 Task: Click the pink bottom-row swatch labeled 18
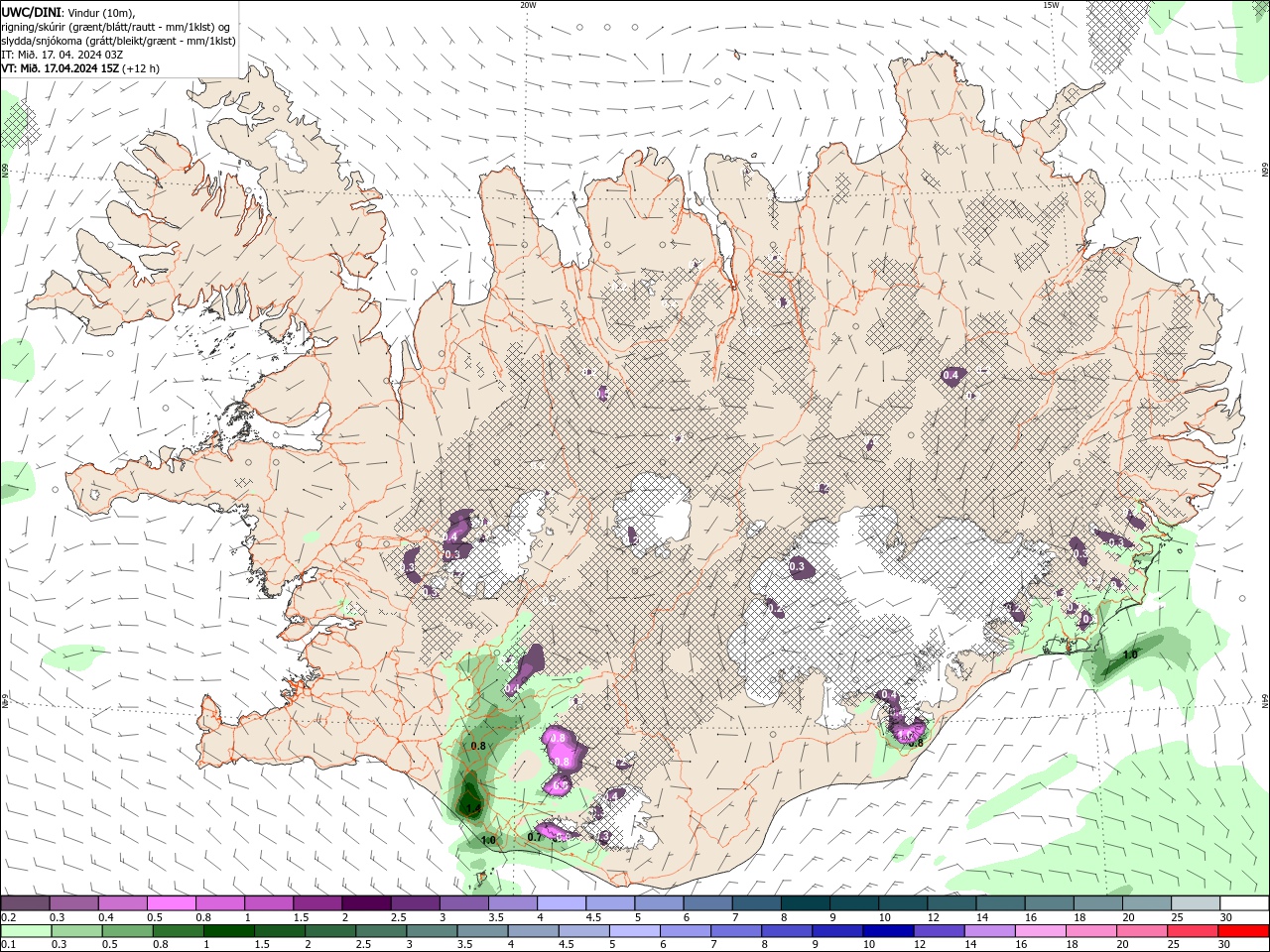click(1091, 931)
